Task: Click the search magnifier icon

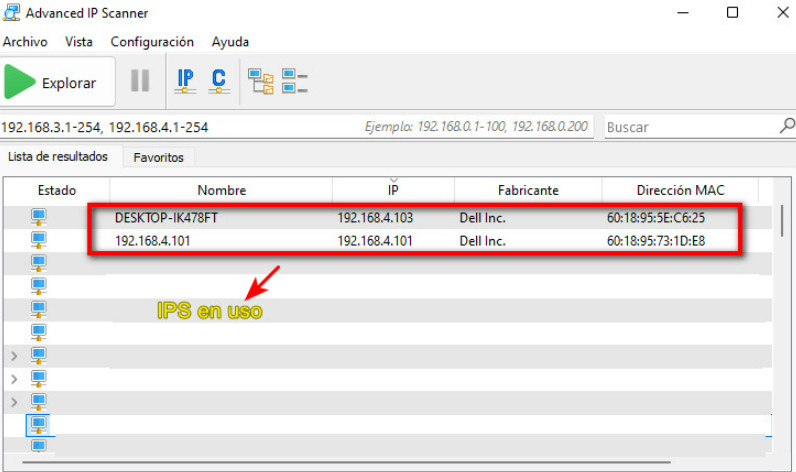Action: pyautogui.click(x=787, y=126)
